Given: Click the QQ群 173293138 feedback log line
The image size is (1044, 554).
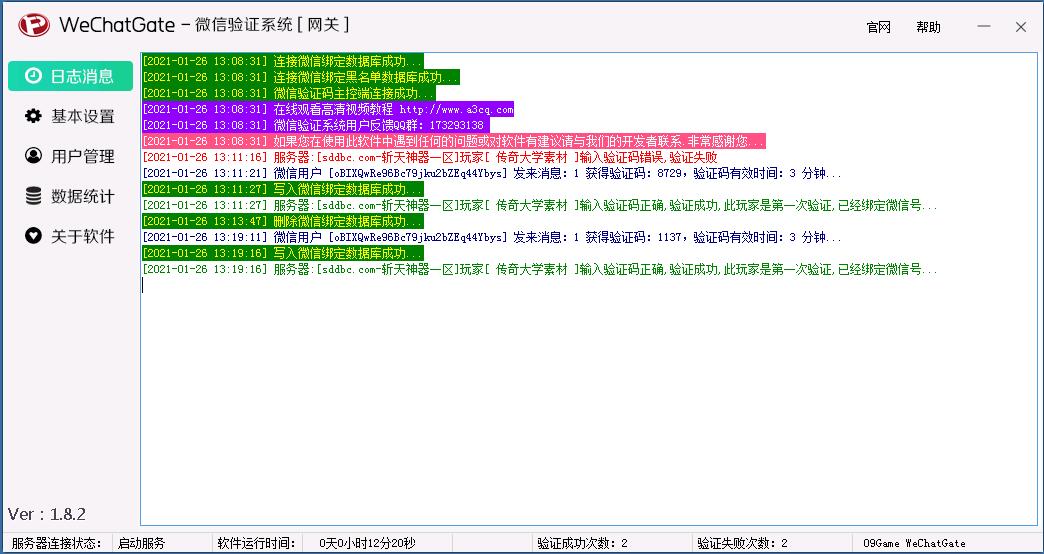Looking at the screenshot, I should pyautogui.click(x=316, y=125).
